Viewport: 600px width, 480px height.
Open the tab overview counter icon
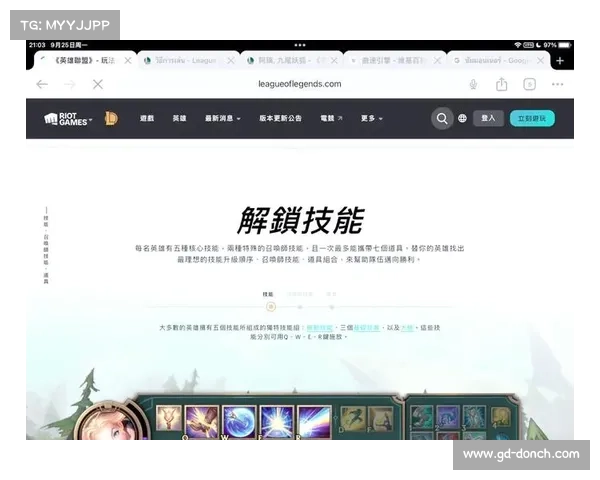coord(530,84)
